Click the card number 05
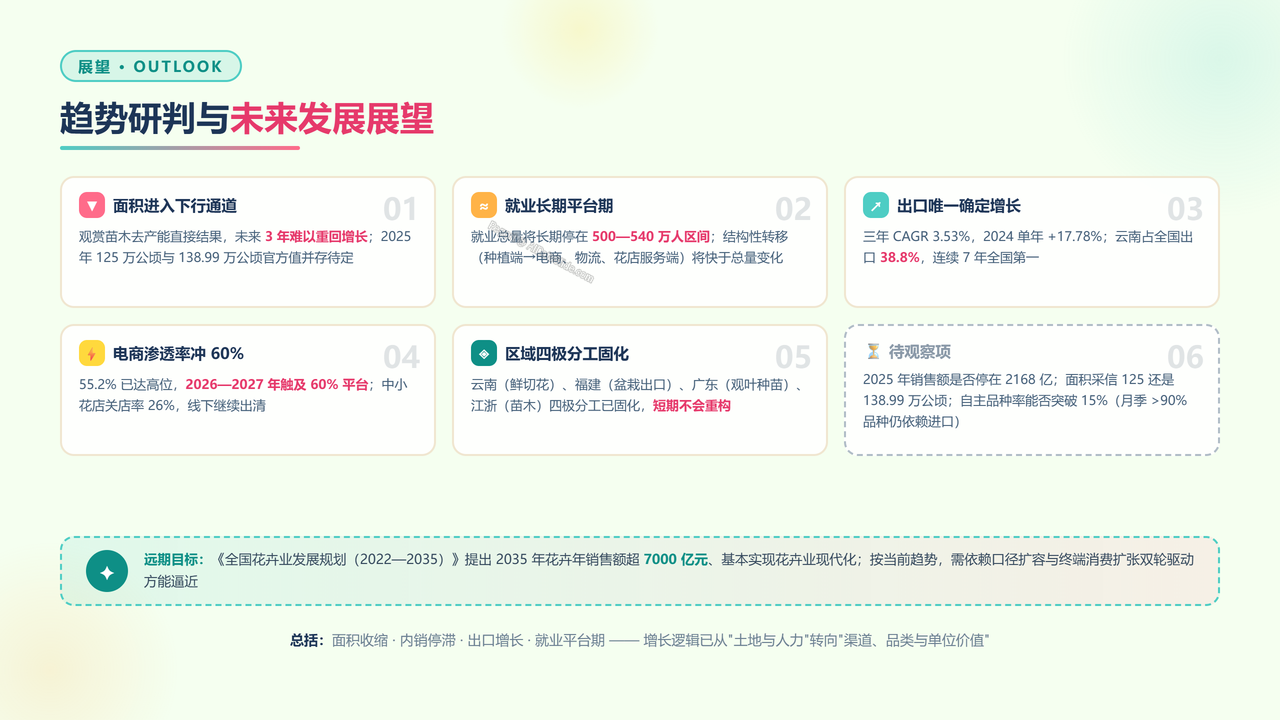This screenshot has height=720, width=1280. (792, 357)
